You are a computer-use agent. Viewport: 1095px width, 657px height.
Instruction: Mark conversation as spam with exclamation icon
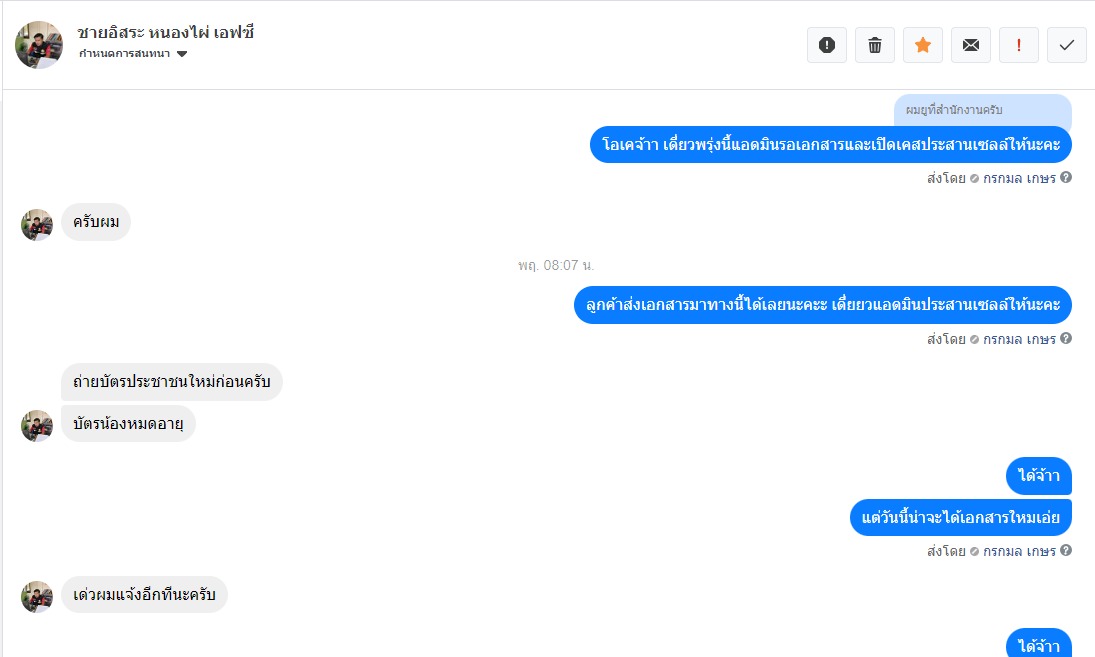[x=827, y=45]
